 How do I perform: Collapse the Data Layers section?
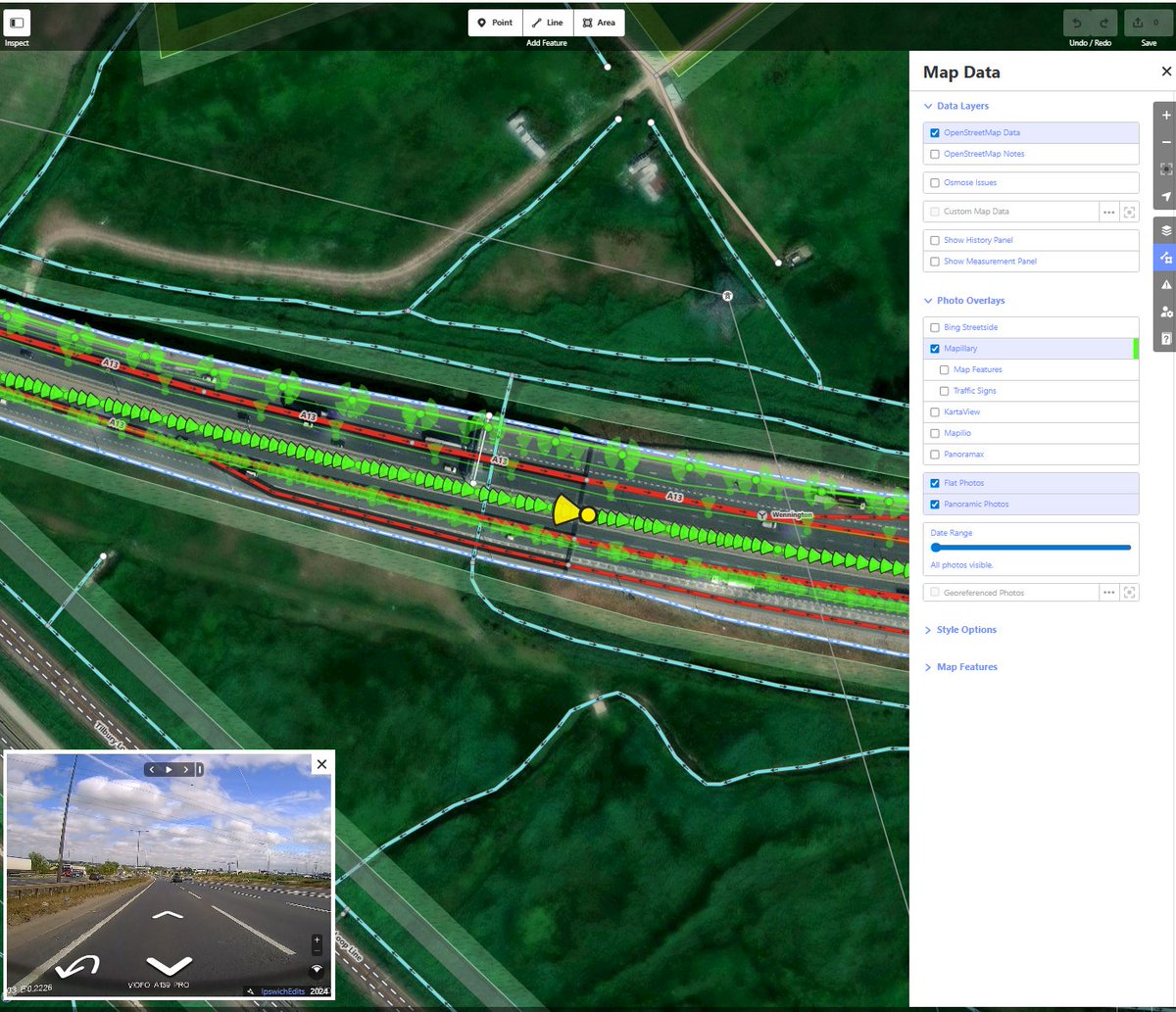[x=928, y=105]
